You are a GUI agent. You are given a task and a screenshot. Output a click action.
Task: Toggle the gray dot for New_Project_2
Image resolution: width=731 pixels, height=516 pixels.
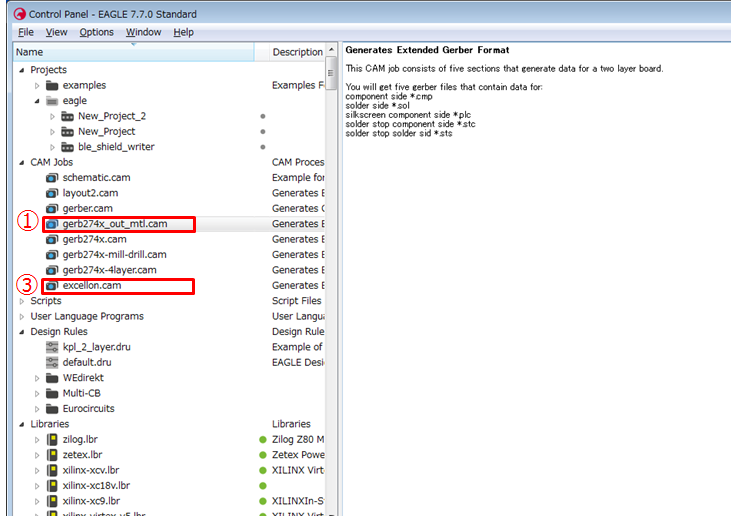[263, 116]
